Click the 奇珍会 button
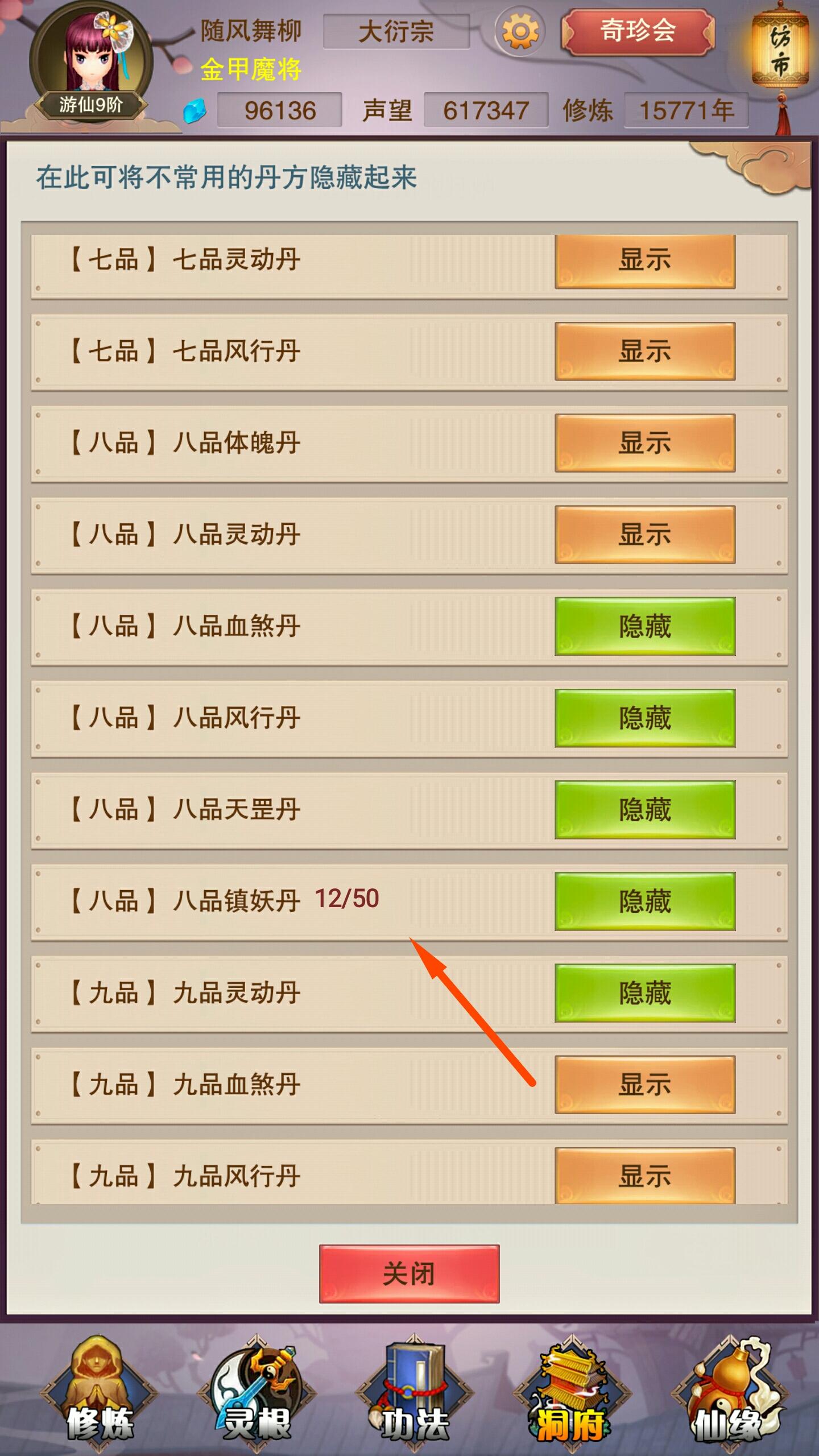 pos(638,32)
